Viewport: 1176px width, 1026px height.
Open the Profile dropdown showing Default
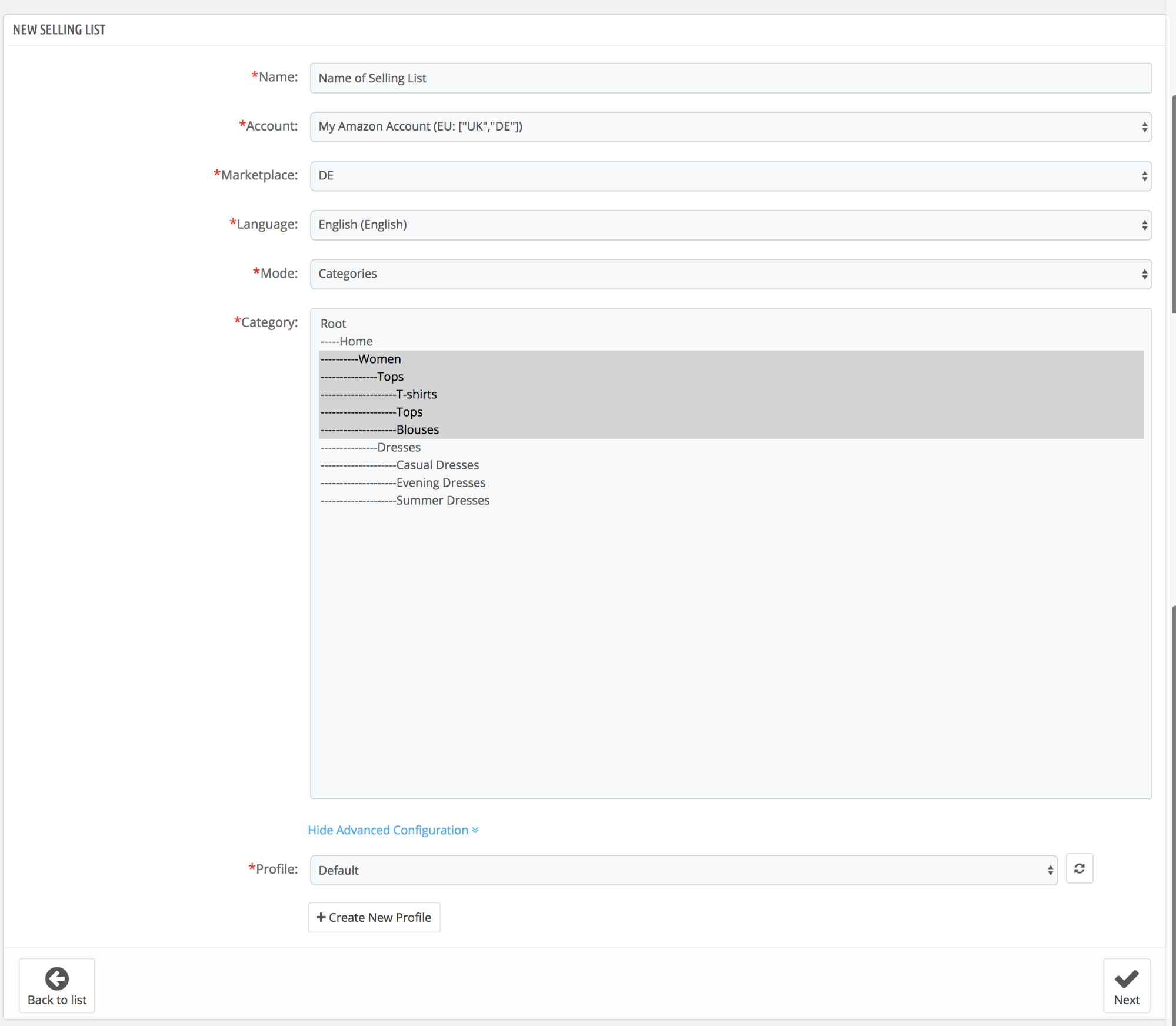tap(684, 870)
